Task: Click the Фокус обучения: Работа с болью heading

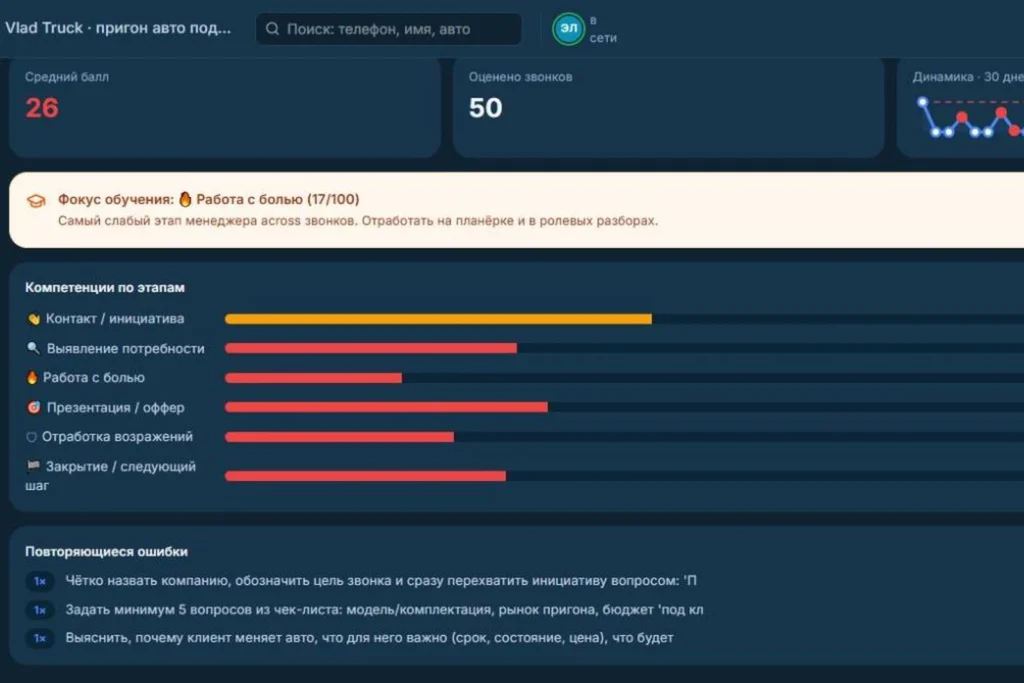Action: click(x=208, y=199)
